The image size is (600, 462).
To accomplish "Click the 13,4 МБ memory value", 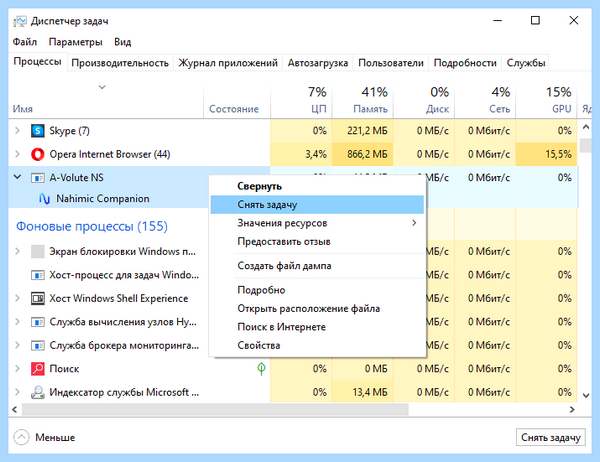I will [x=370, y=392].
